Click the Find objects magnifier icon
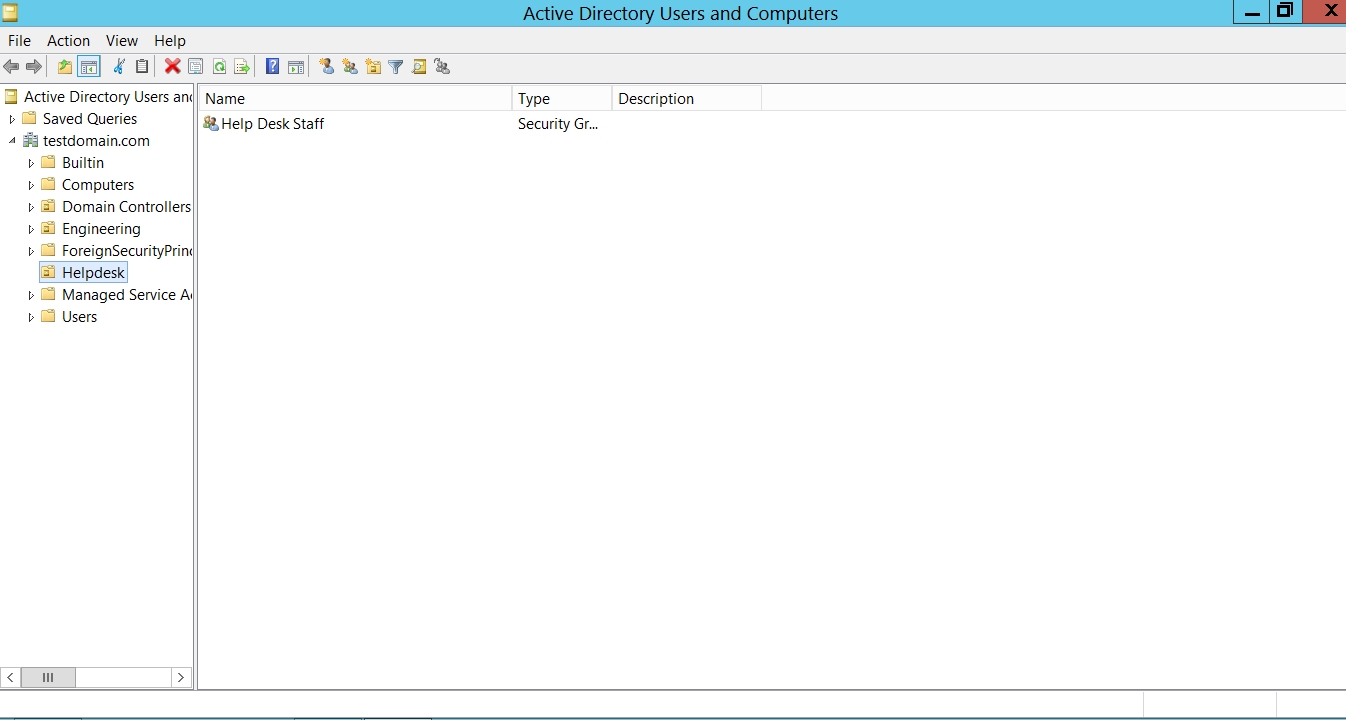The height and width of the screenshot is (720, 1346). coord(419,67)
